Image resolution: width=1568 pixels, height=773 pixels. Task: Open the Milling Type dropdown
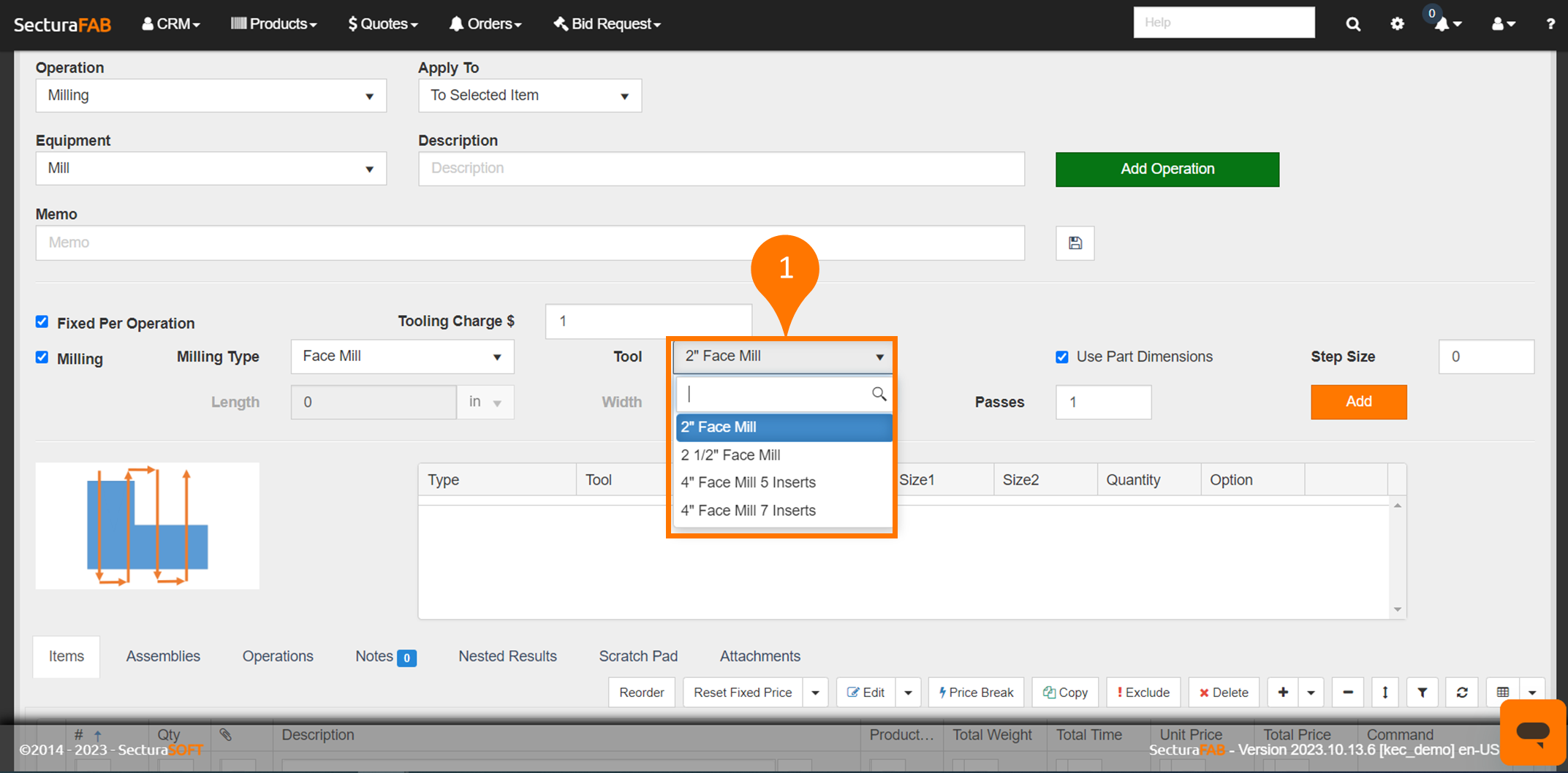pos(402,357)
